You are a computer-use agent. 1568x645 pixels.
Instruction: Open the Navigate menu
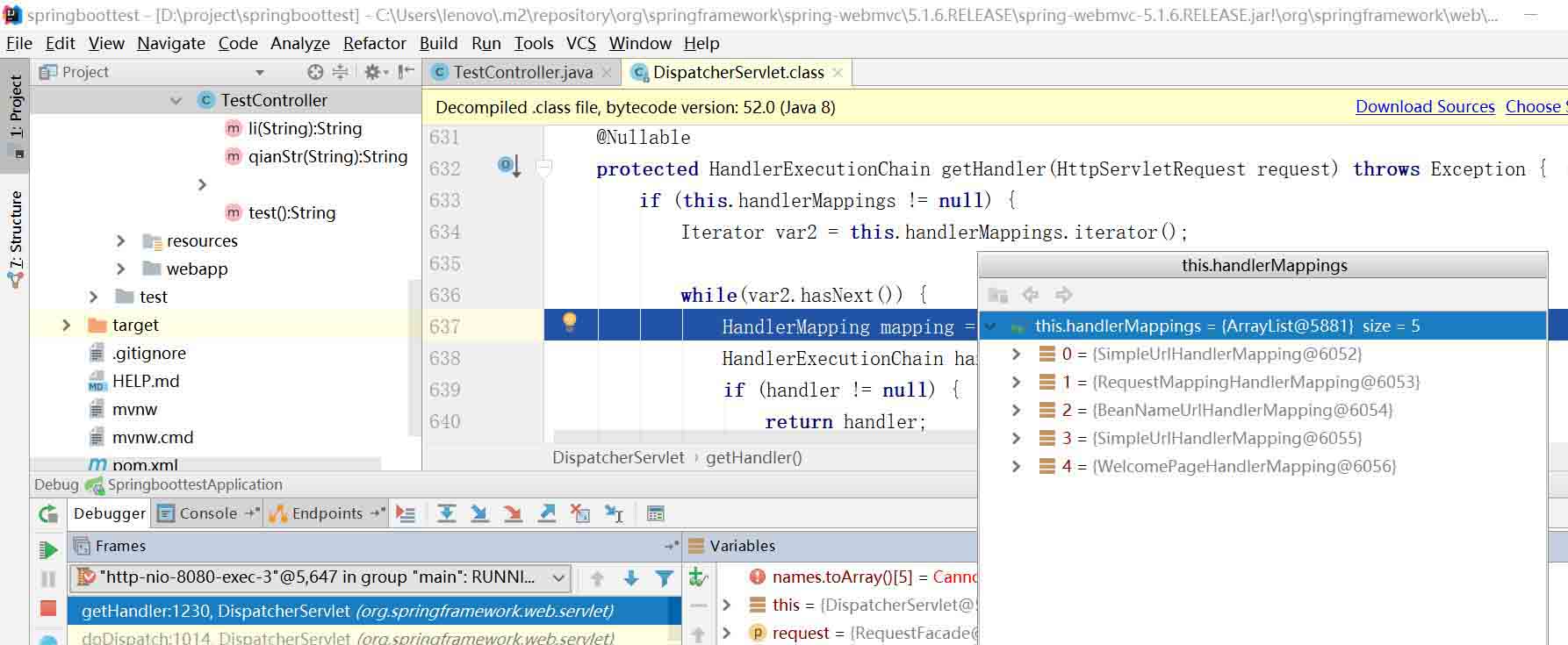[171, 43]
